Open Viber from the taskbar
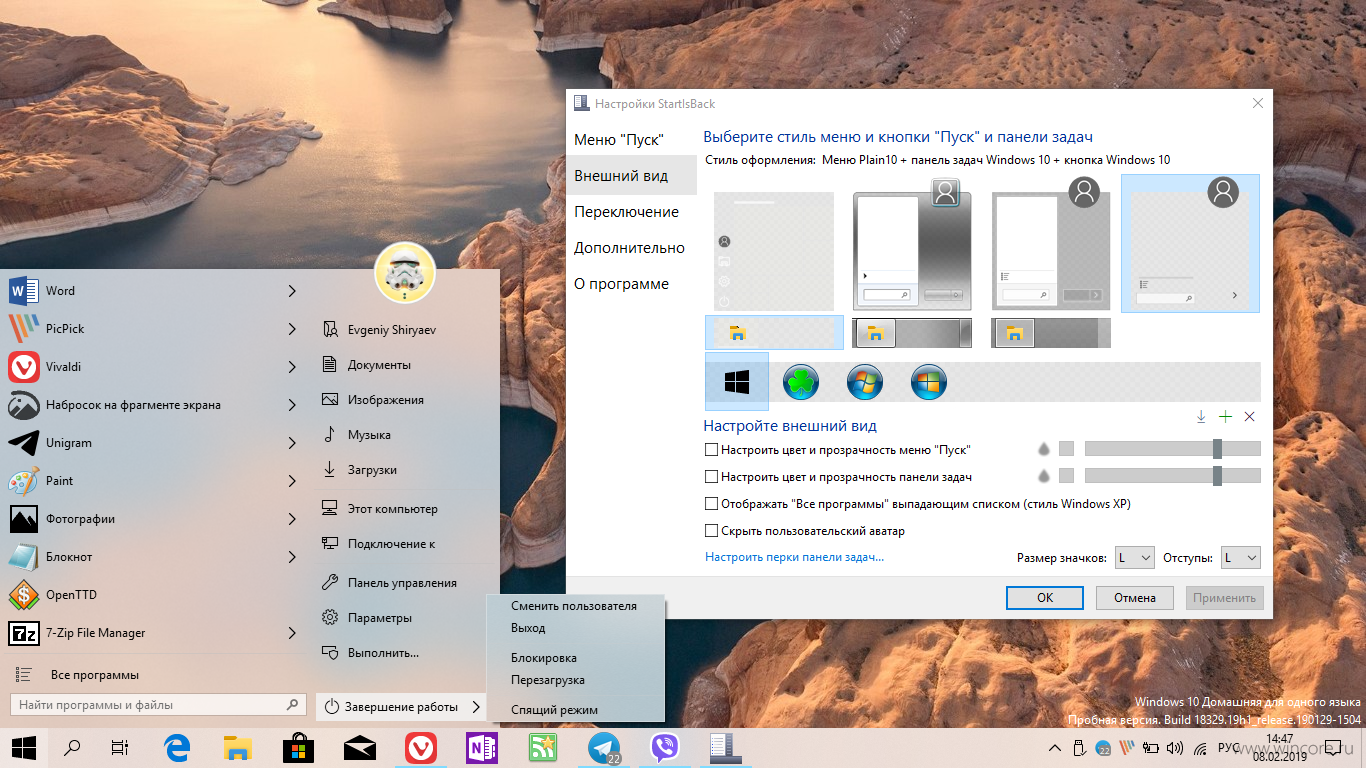 (x=664, y=747)
